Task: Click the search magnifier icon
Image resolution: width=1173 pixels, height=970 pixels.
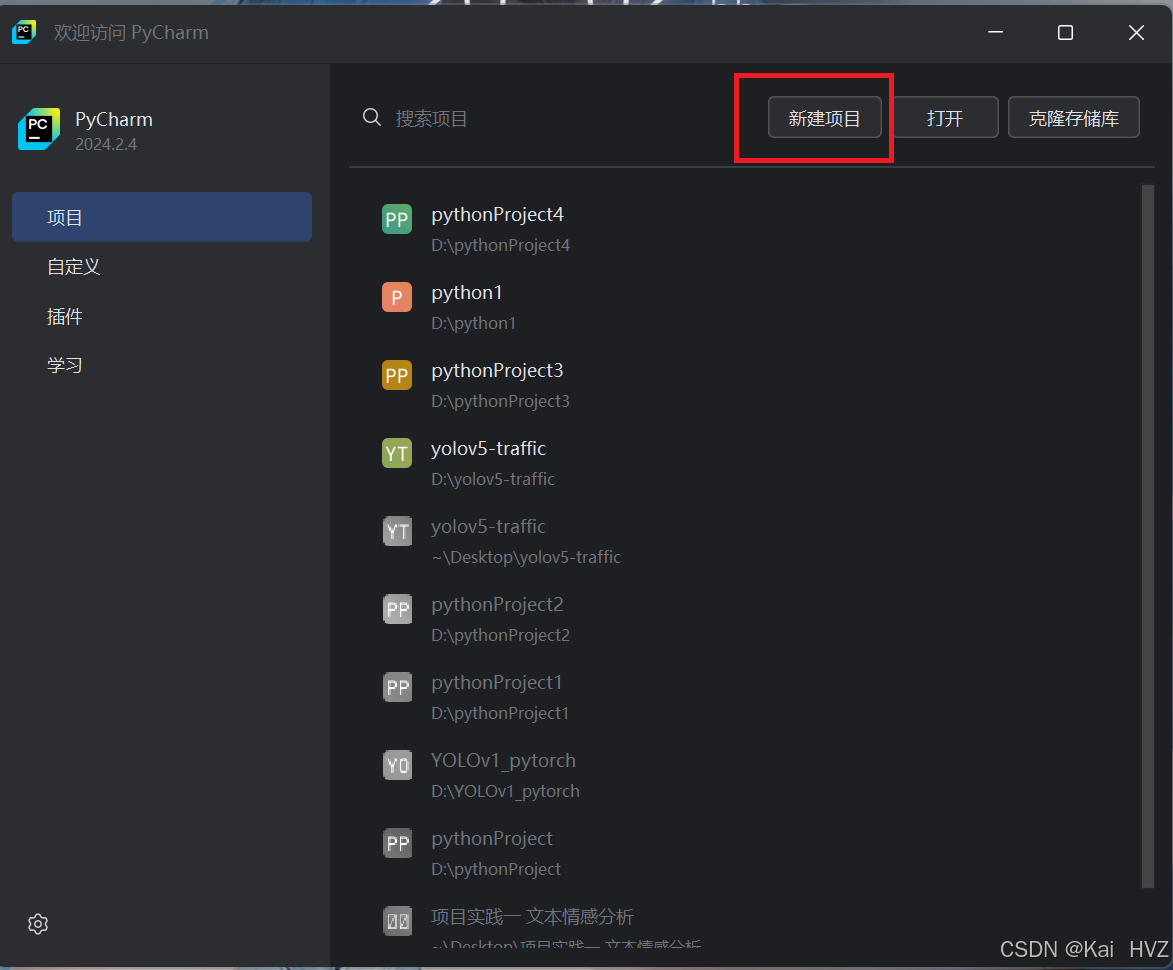Action: 372,117
